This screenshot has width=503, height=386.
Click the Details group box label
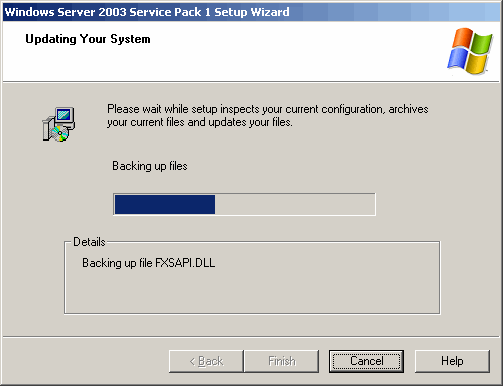89,242
